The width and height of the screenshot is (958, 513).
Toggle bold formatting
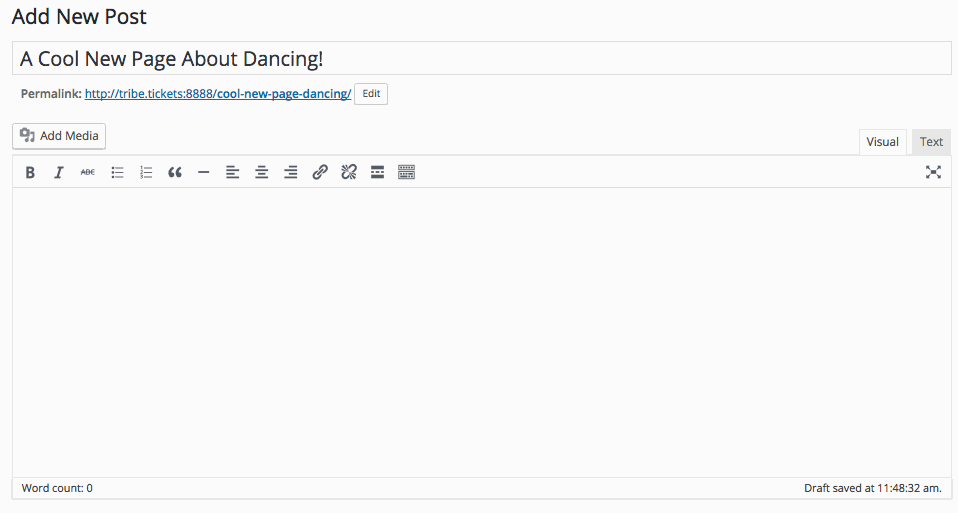[30, 172]
